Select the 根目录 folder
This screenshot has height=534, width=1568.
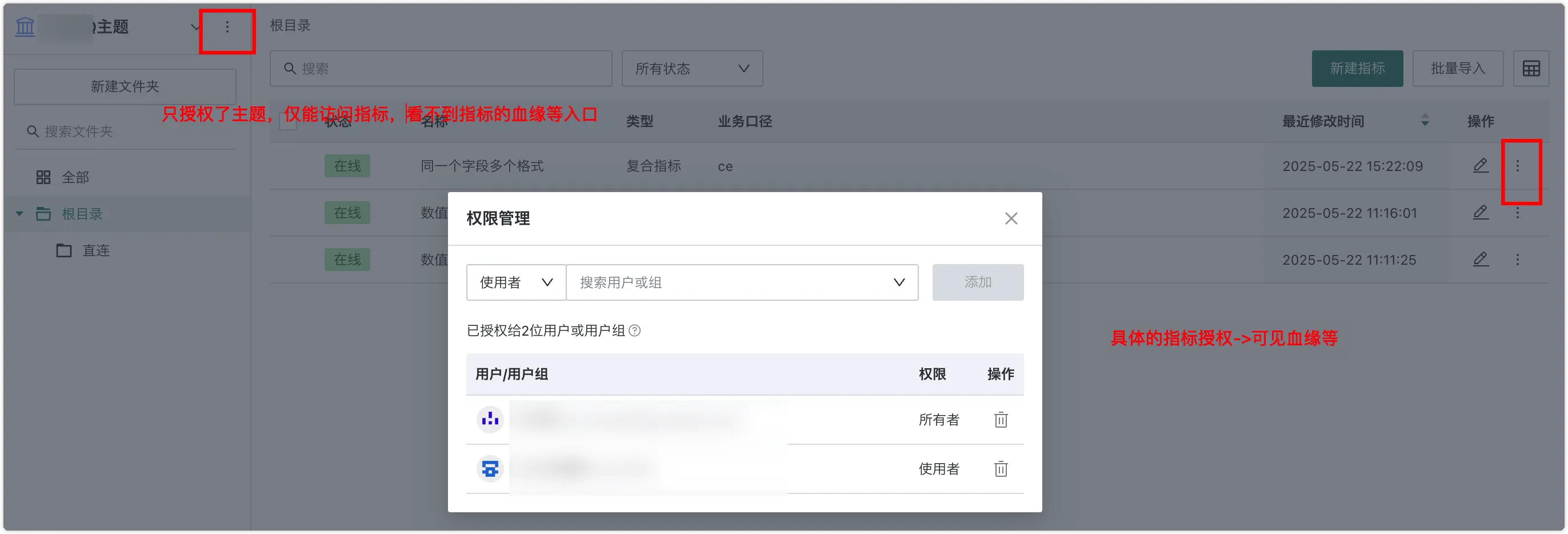pos(82,214)
